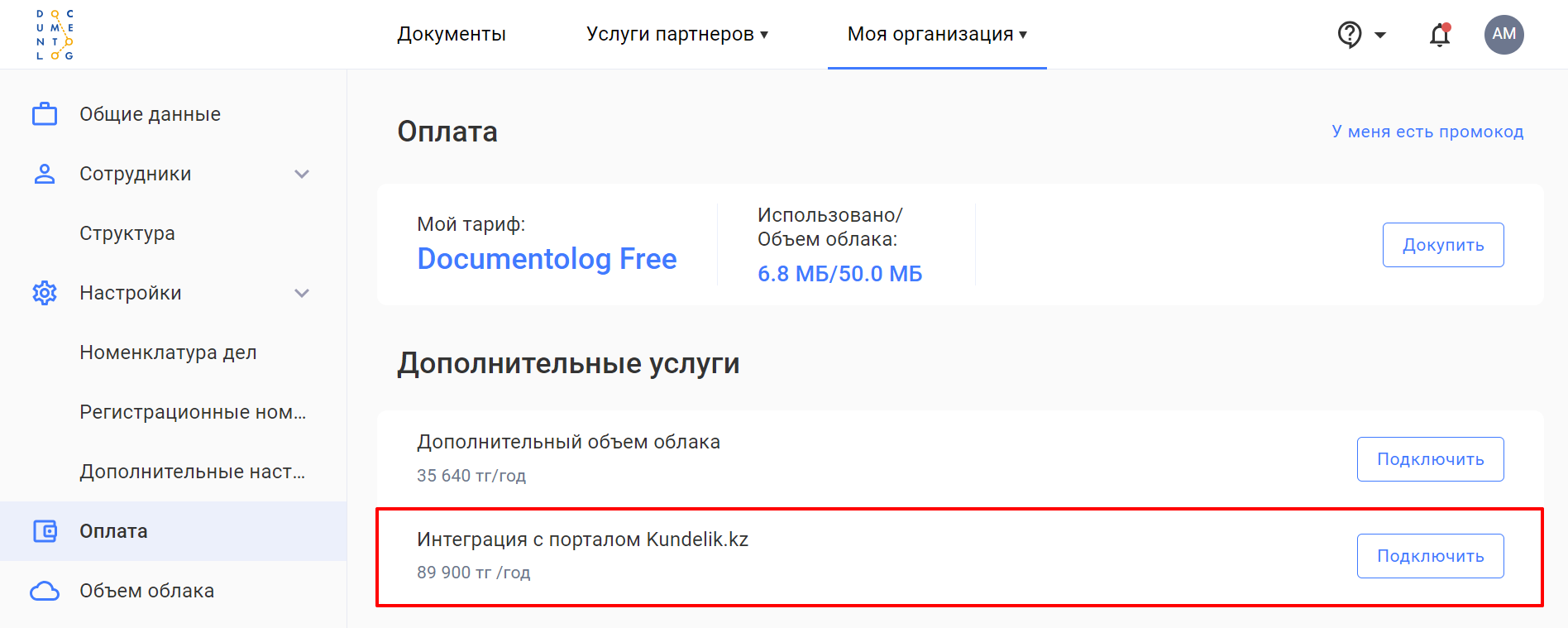The width and height of the screenshot is (1568, 628).
Task: Open the Услуги партнеров dropdown menu
Action: click(x=677, y=35)
